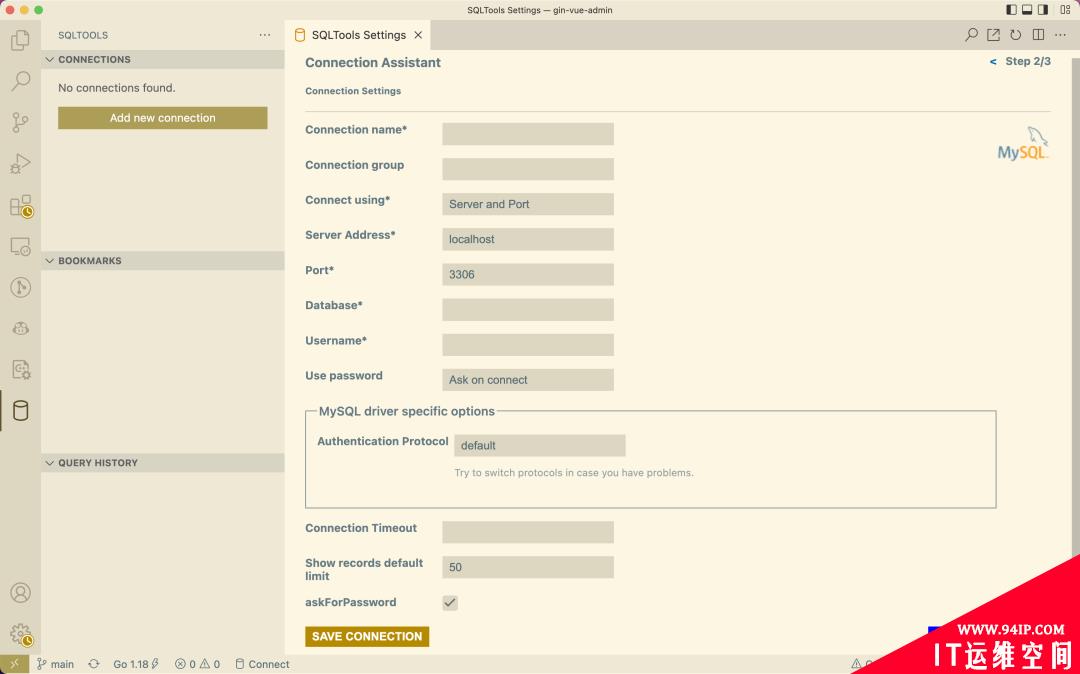Click the Port field showing 3306
This screenshot has width=1080, height=674.
[x=528, y=274]
